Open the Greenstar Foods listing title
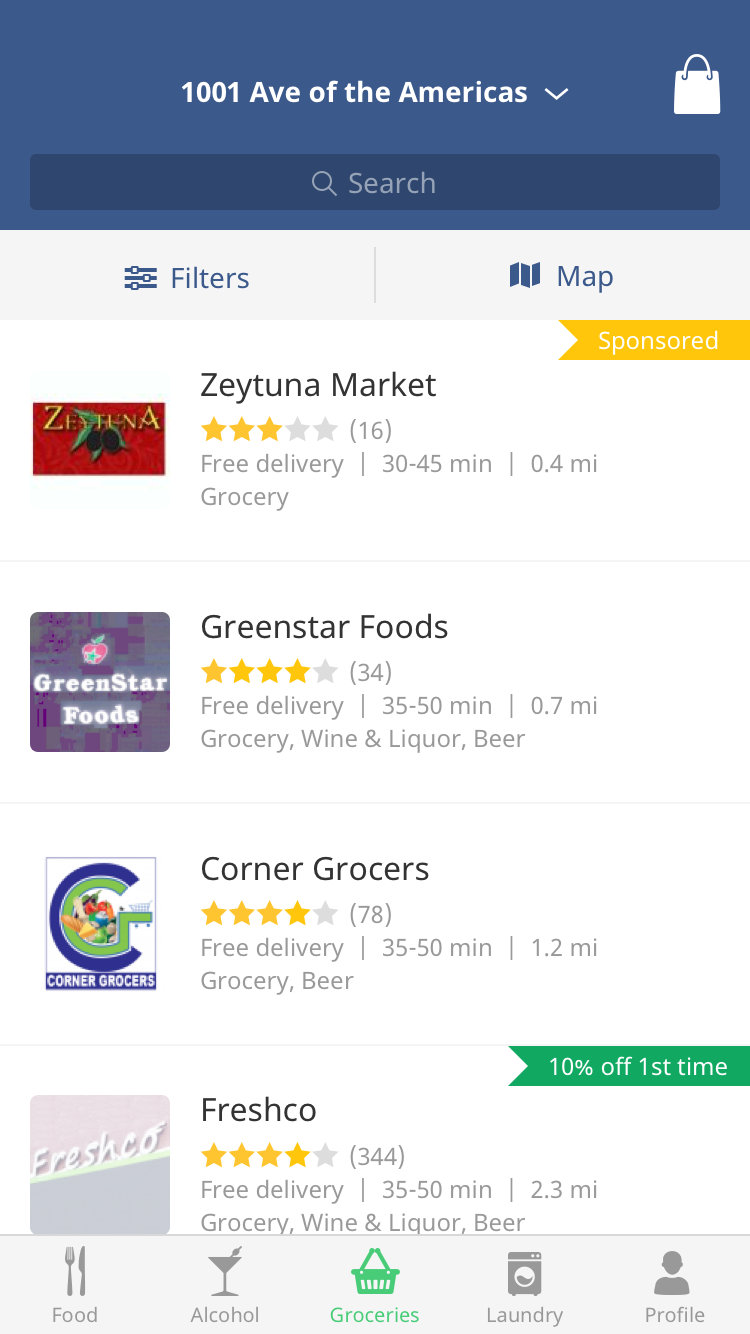Image resolution: width=750 pixels, height=1334 pixels. point(324,627)
